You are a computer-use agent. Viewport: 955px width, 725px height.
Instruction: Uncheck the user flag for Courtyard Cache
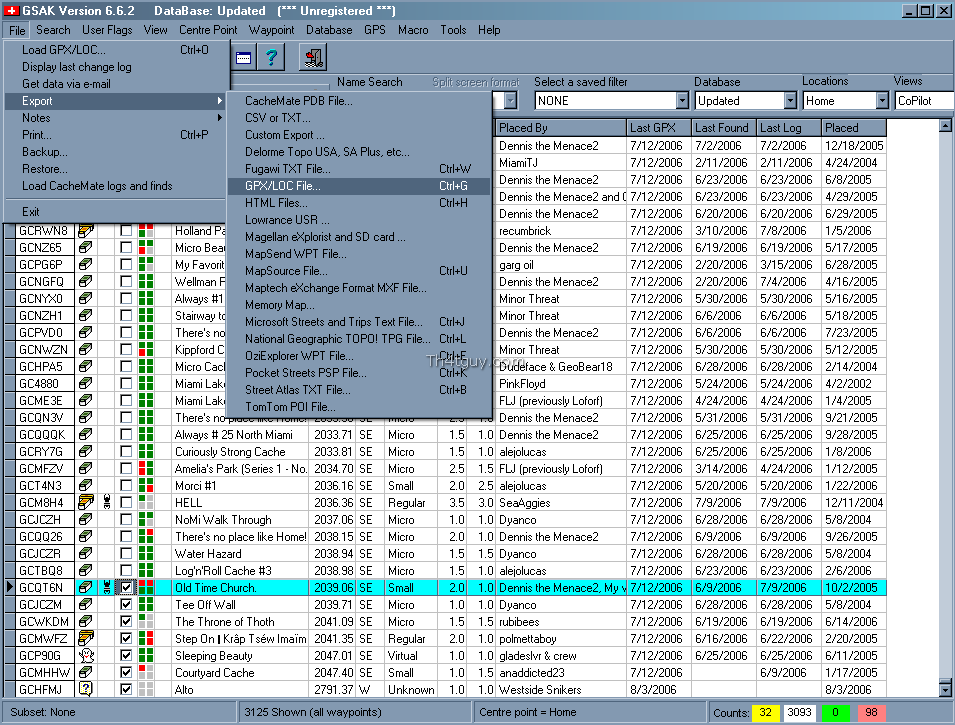point(126,672)
